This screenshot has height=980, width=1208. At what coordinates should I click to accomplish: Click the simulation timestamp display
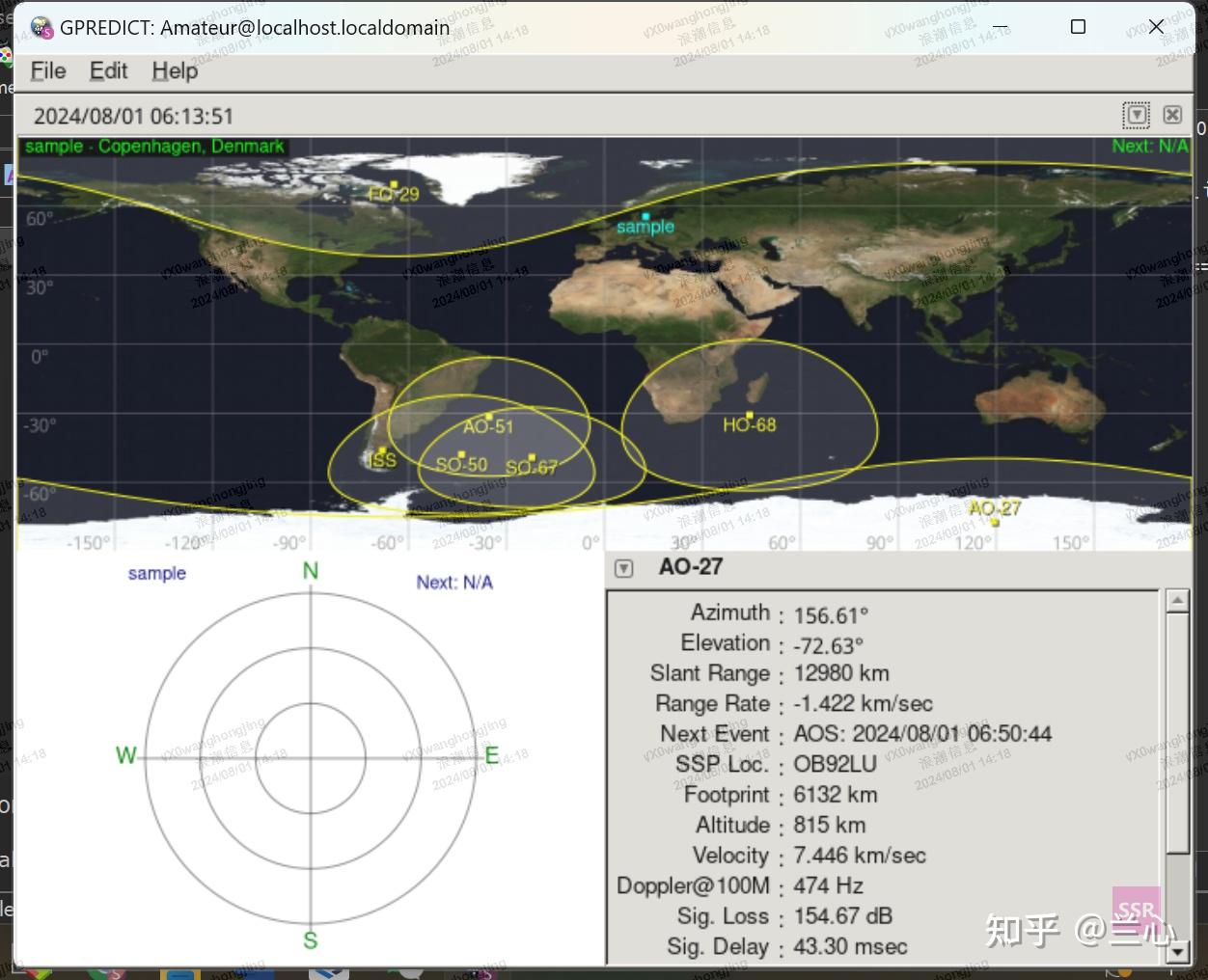[133, 116]
